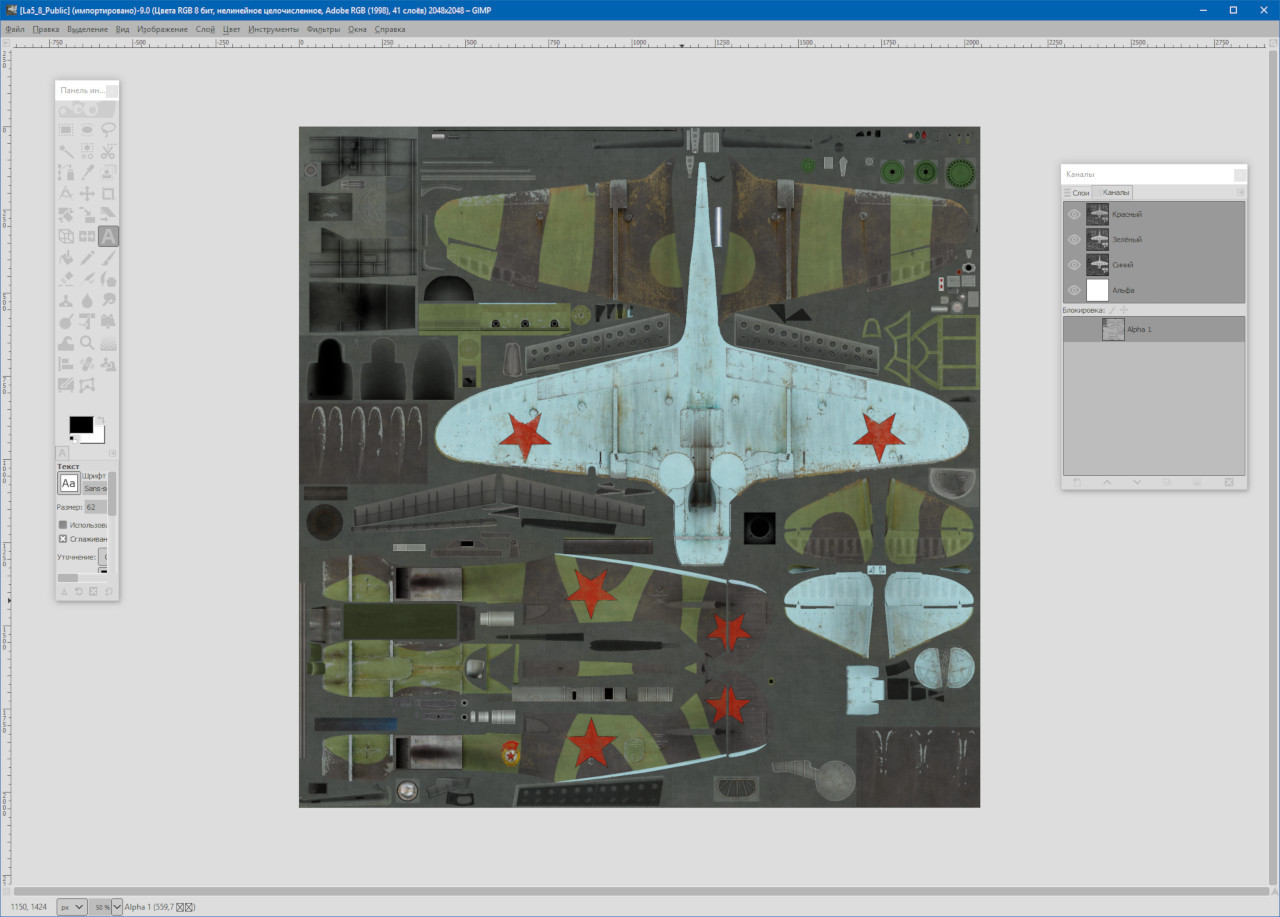Open the Фильтры menu

(323, 29)
